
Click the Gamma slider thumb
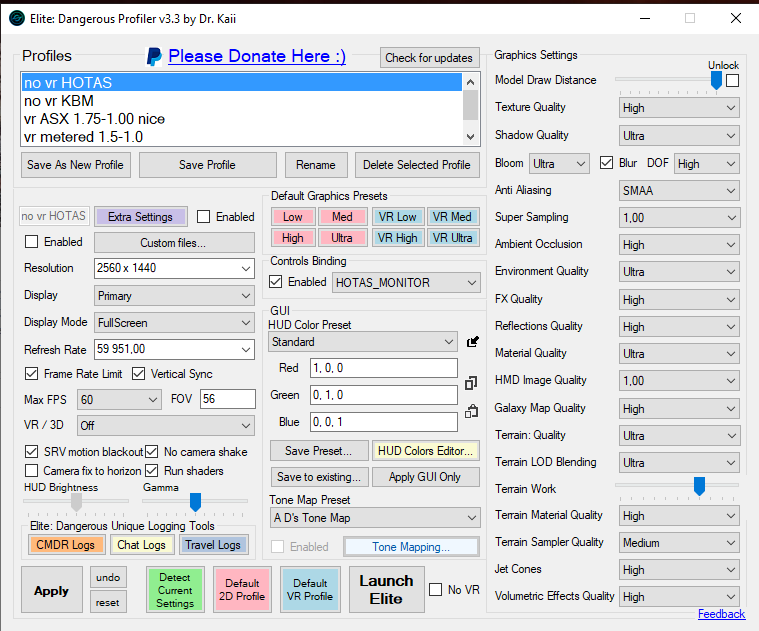point(195,502)
